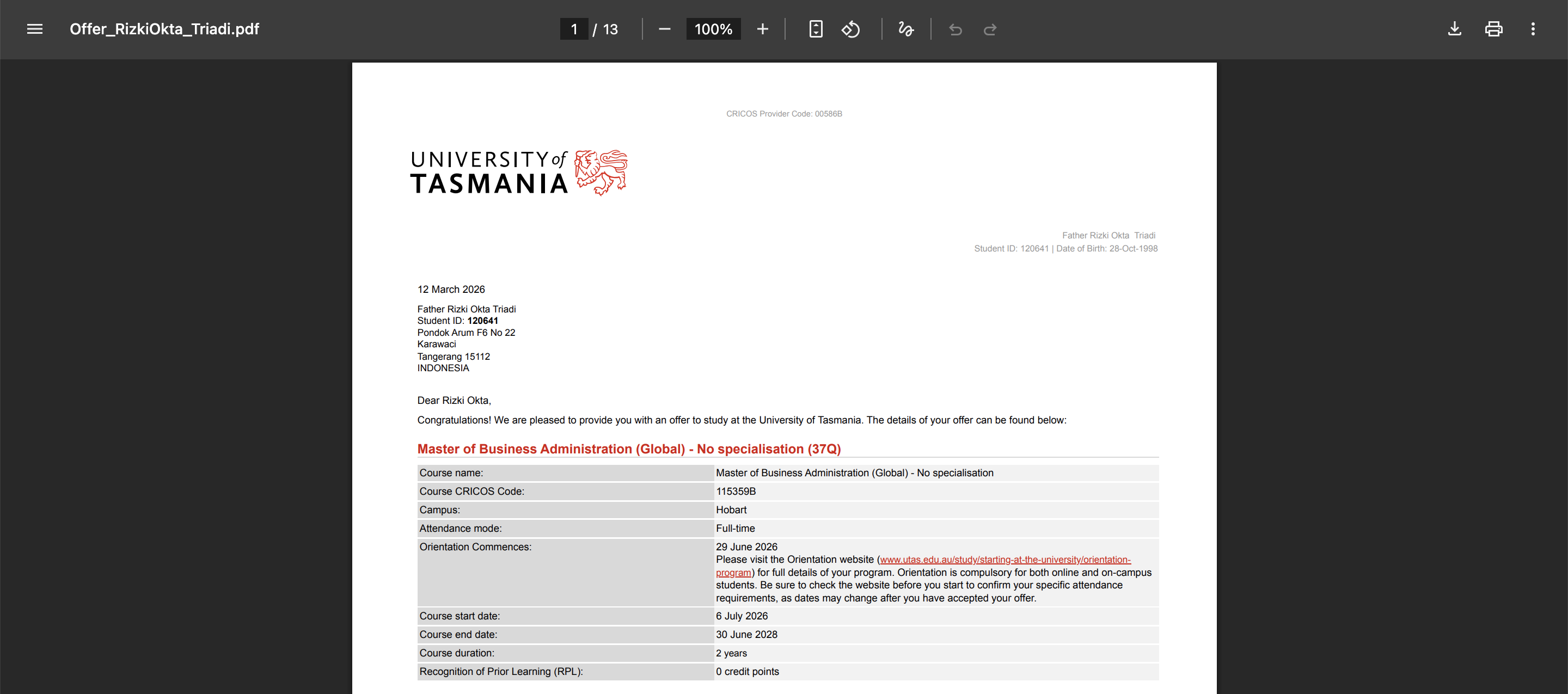Viewport: 1568px width, 694px height.
Task: Print the offer letter
Action: [1493, 29]
